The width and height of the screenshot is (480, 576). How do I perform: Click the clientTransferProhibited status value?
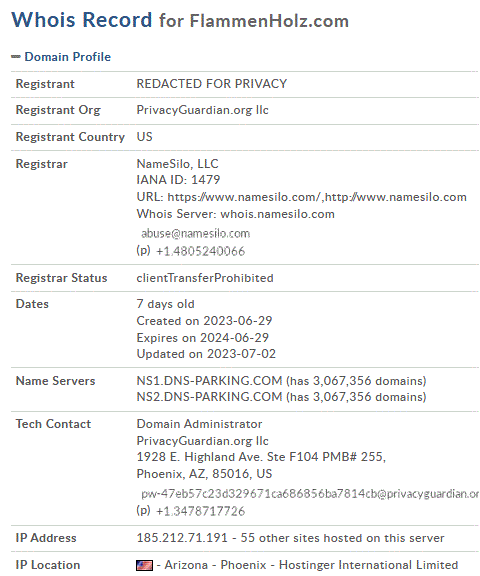point(205,278)
